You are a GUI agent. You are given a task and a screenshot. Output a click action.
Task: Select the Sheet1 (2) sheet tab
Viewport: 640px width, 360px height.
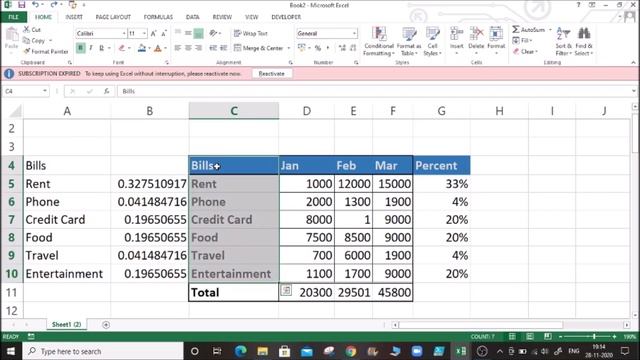(66, 324)
